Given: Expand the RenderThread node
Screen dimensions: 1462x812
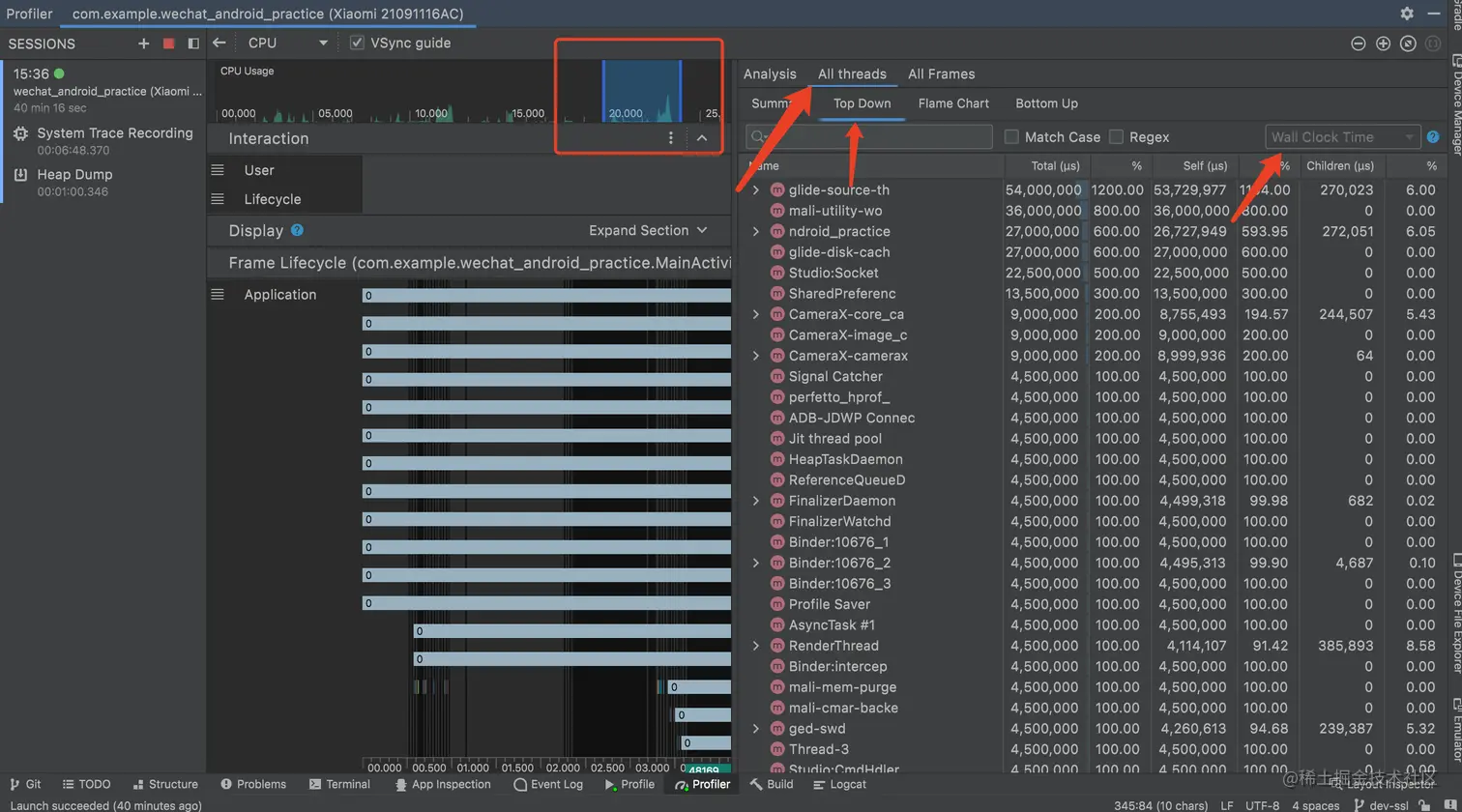Looking at the screenshot, I should pos(756,646).
